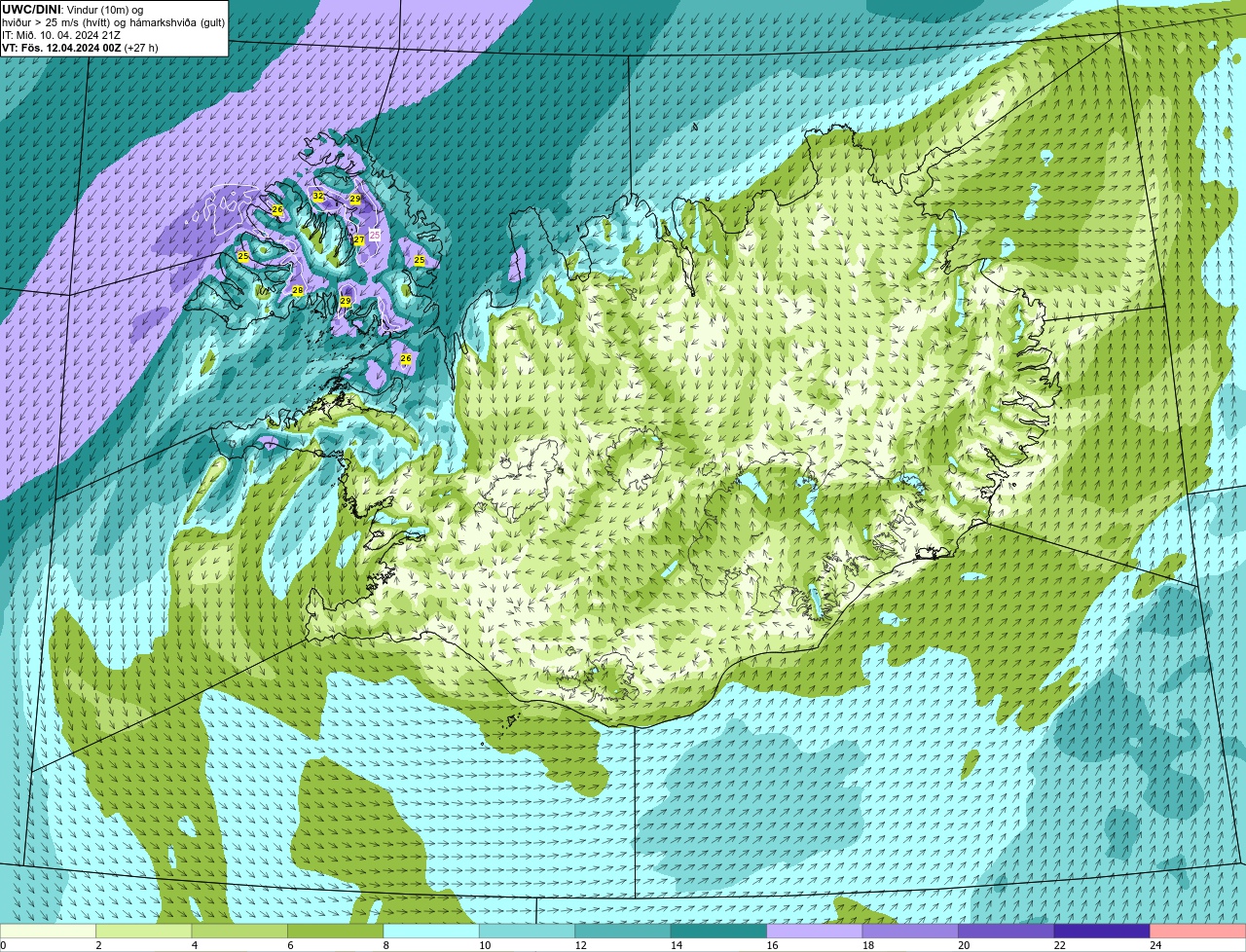Click the legend scale label "8"

[x=385, y=945]
